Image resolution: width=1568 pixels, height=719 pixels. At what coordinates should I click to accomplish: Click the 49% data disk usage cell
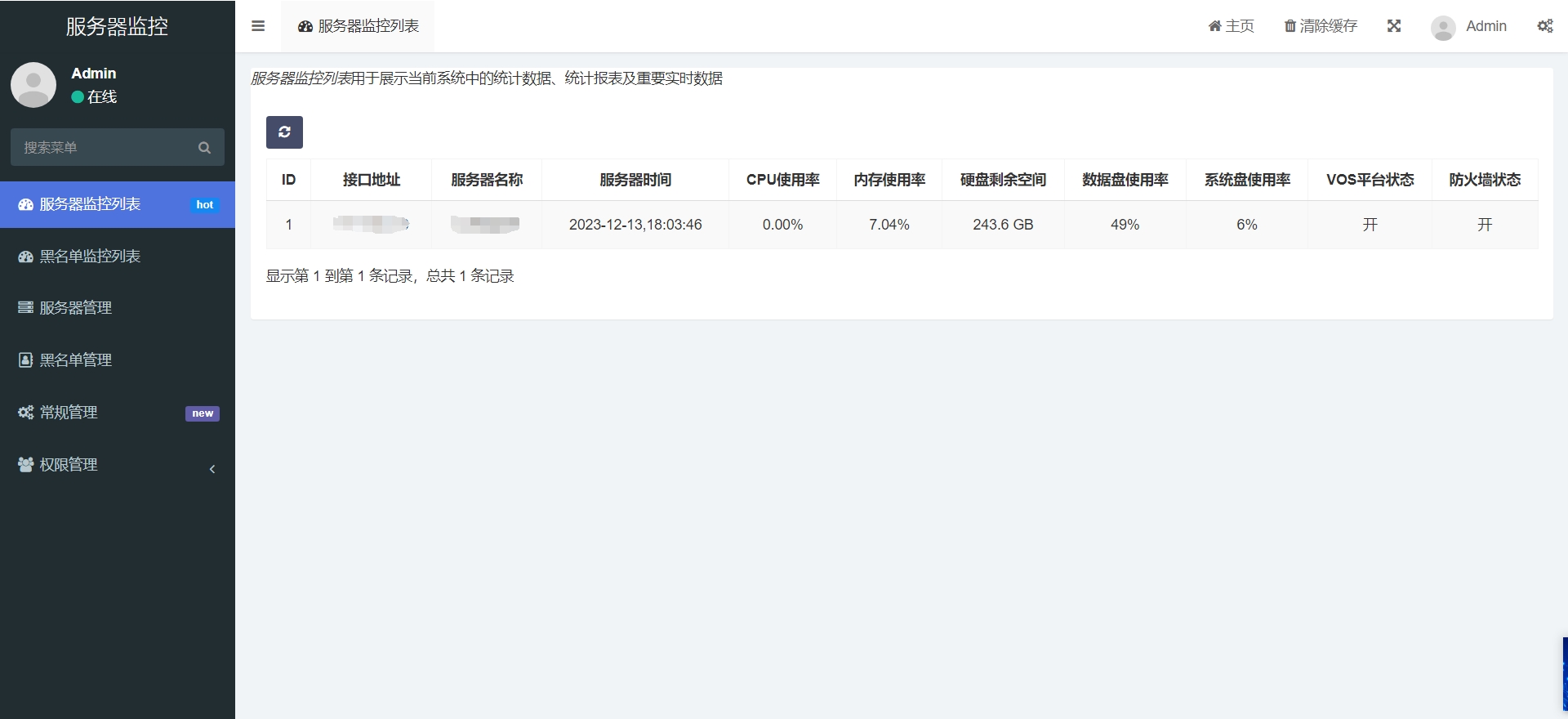[x=1125, y=225]
